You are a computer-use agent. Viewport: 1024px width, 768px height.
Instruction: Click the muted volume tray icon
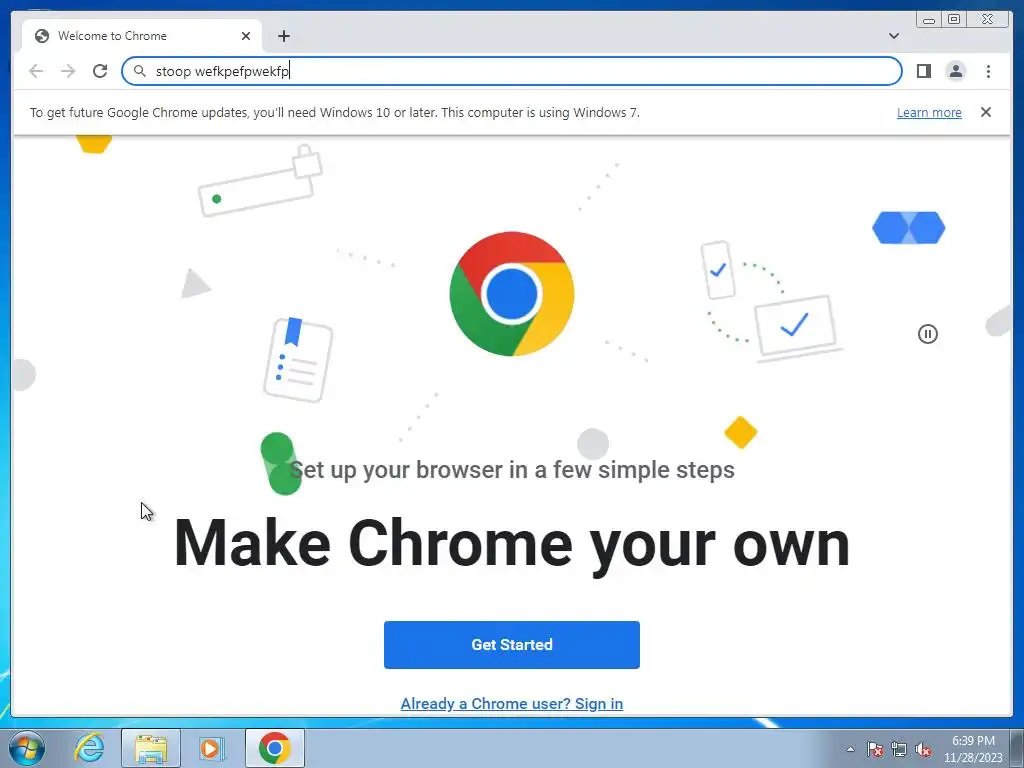tap(923, 749)
